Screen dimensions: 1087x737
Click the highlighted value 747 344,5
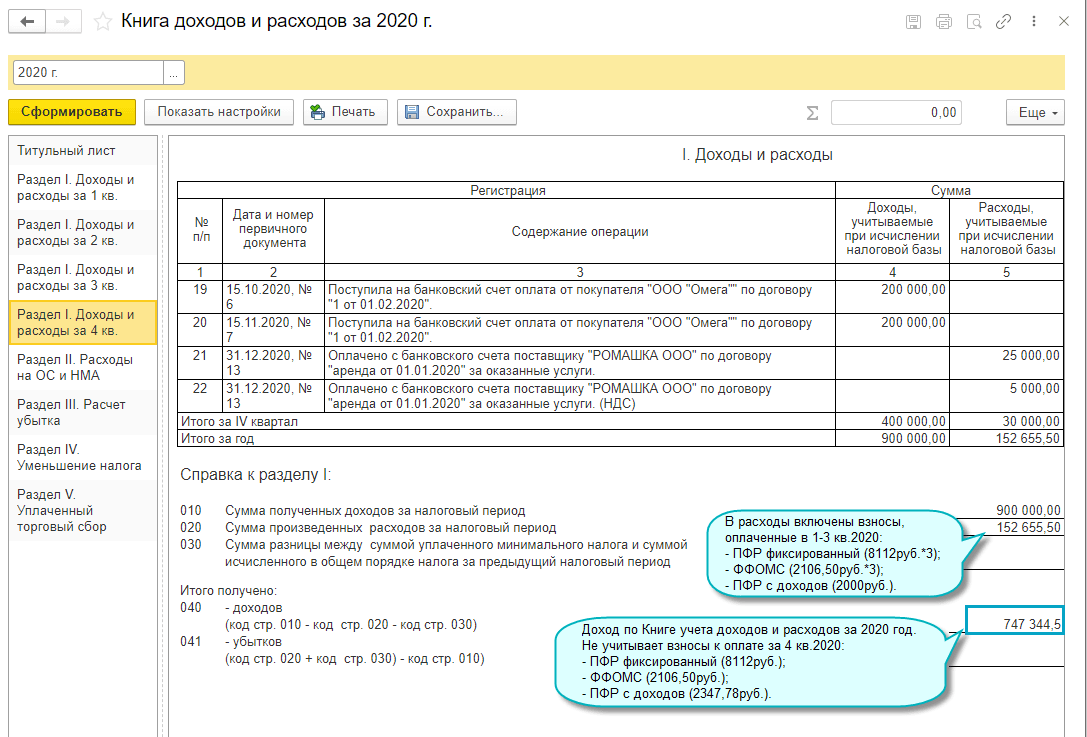coord(1014,619)
